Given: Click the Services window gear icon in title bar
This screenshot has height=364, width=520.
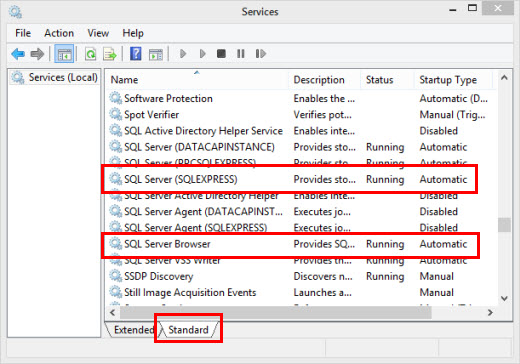Looking at the screenshot, I should [15, 12].
